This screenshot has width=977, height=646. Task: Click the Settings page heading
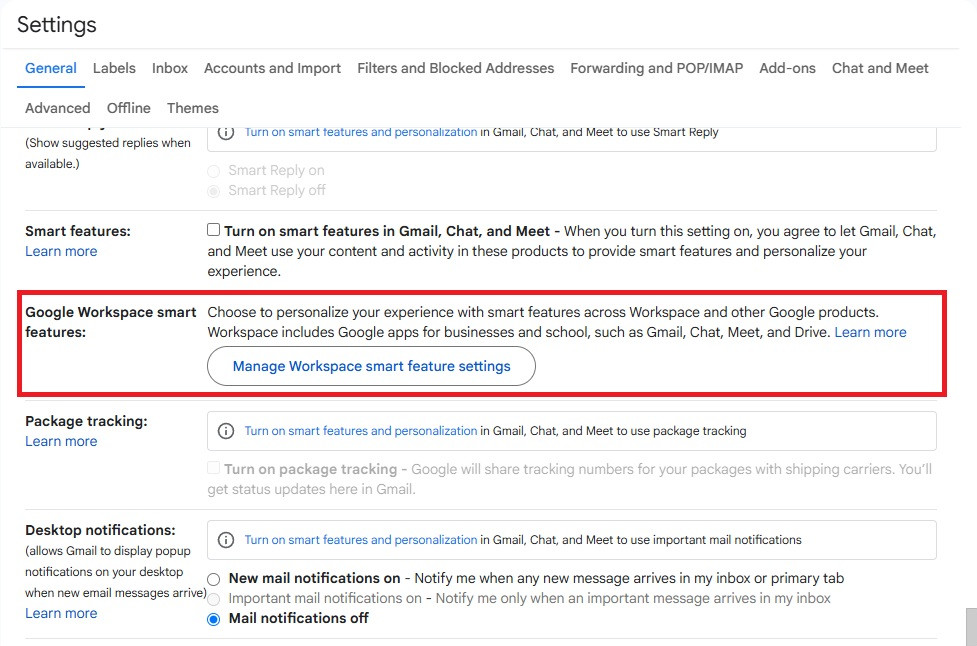click(x=57, y=25)
